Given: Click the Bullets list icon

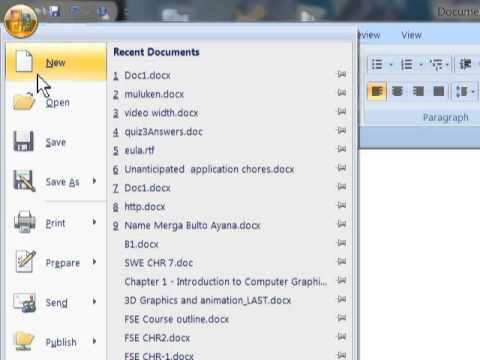Looking at the screenshot, I should coord(377,64).
